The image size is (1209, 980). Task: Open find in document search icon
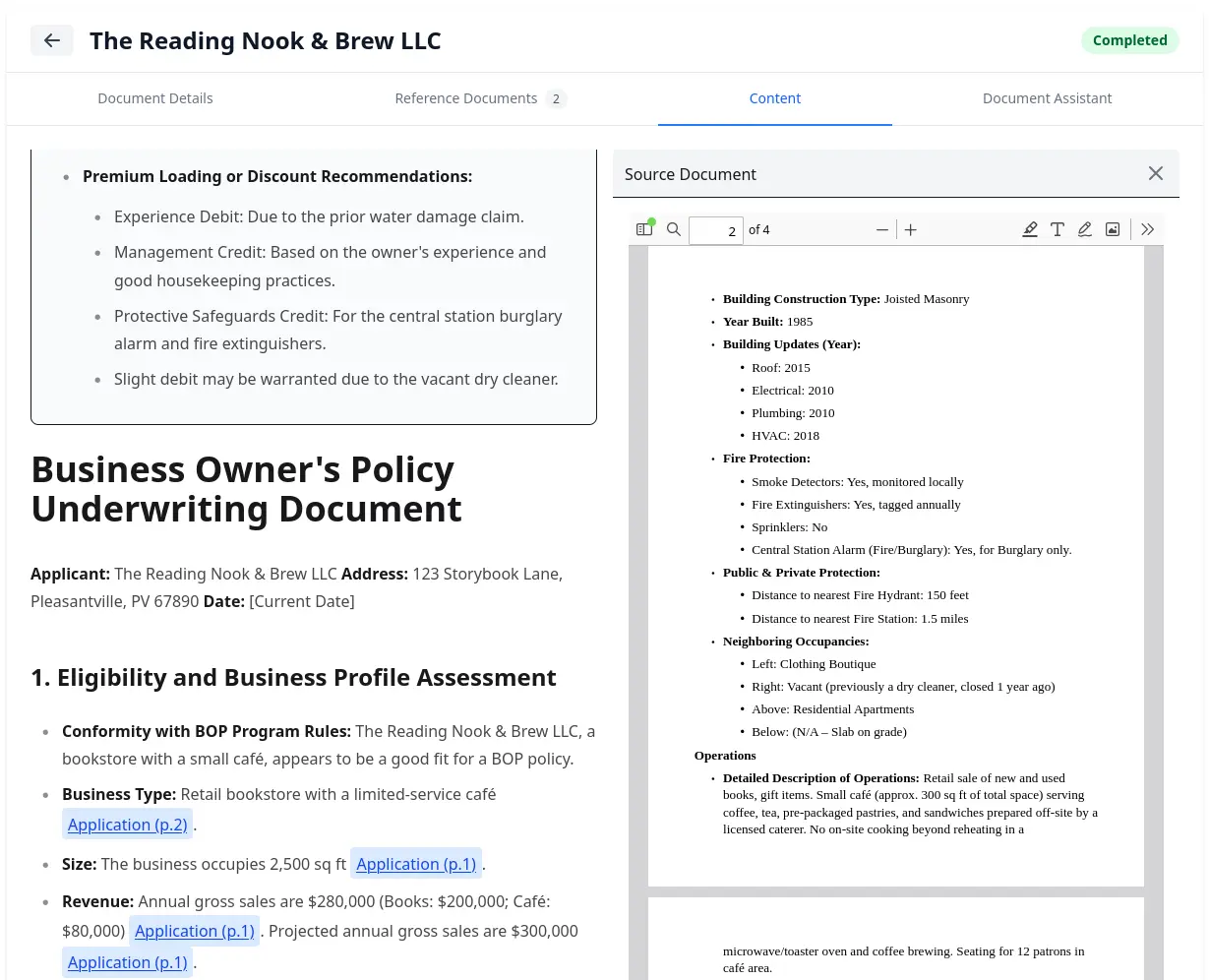click(674, 229)
